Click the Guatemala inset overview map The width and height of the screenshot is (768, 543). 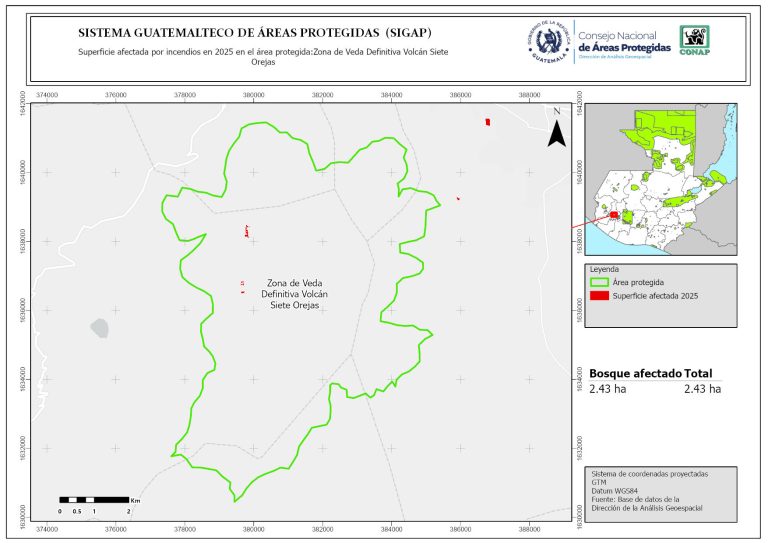[660, 179]
